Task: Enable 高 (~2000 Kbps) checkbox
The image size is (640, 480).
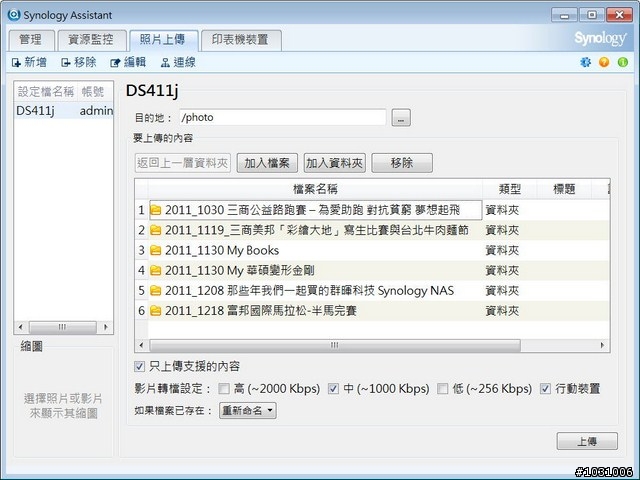Action: point(224,389)
